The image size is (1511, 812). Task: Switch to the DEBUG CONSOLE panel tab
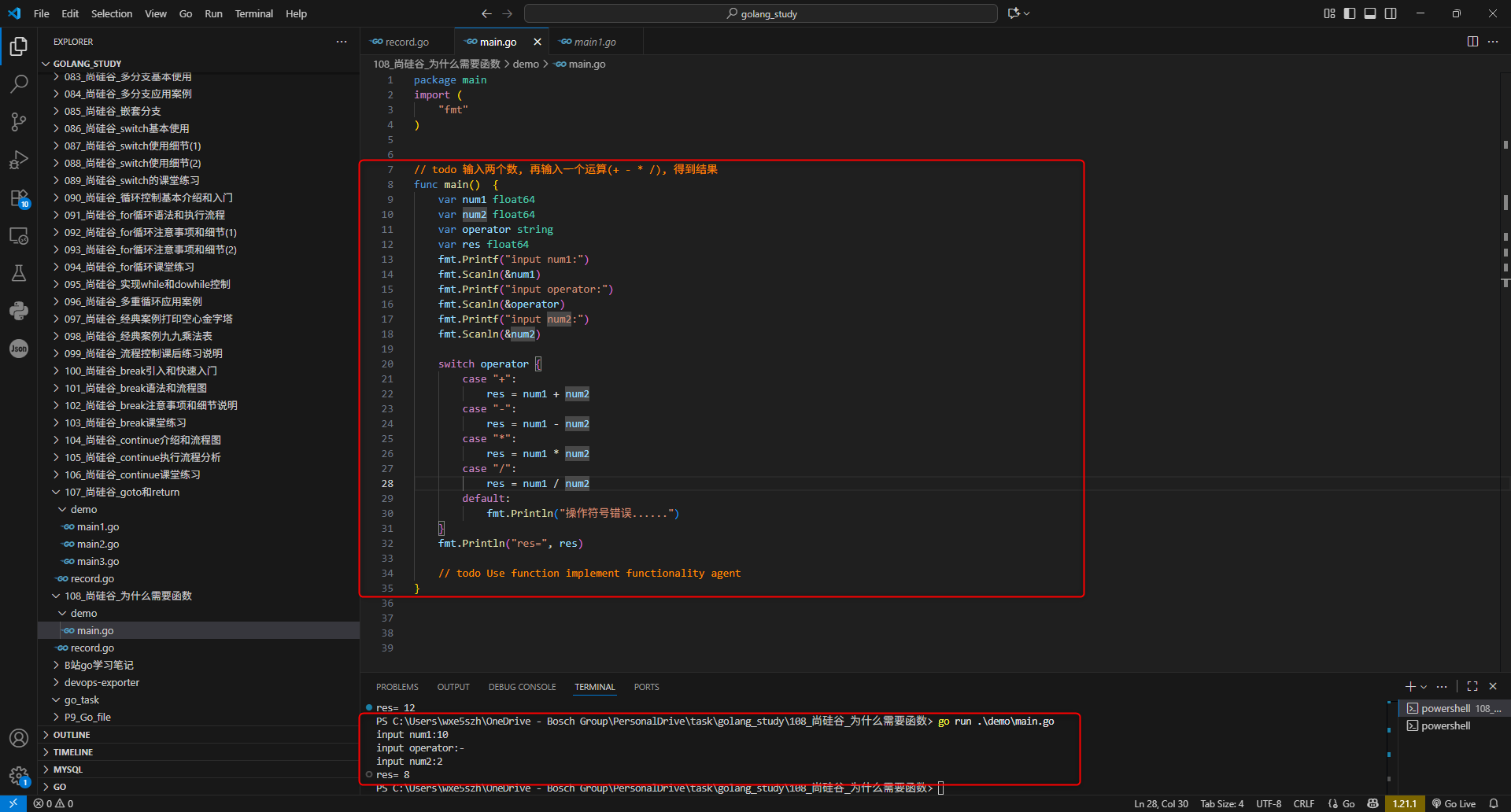522,687
